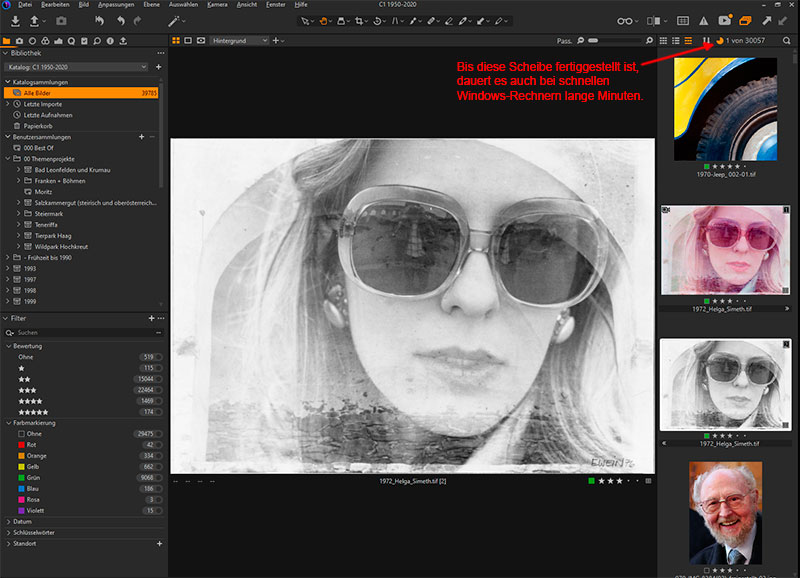Show the grid overlay icon

pos(683,21)
